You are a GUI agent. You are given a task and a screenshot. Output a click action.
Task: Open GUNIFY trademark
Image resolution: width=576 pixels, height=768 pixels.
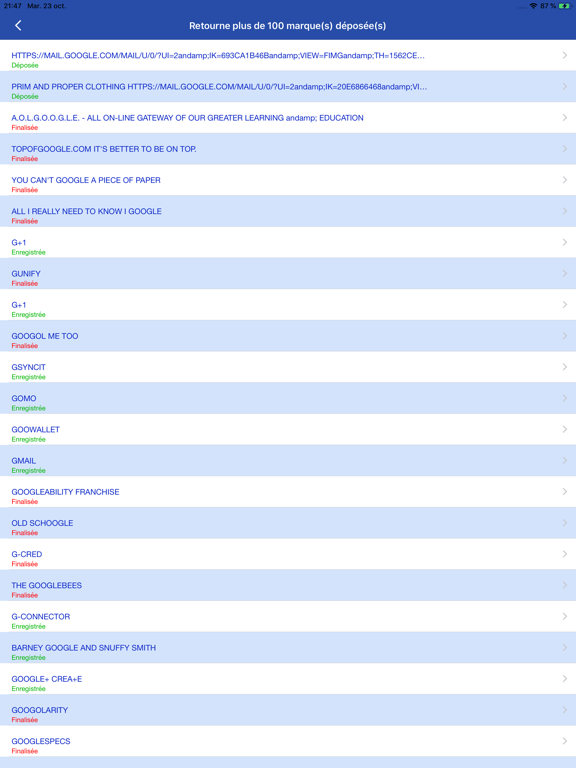pos(288,274)
